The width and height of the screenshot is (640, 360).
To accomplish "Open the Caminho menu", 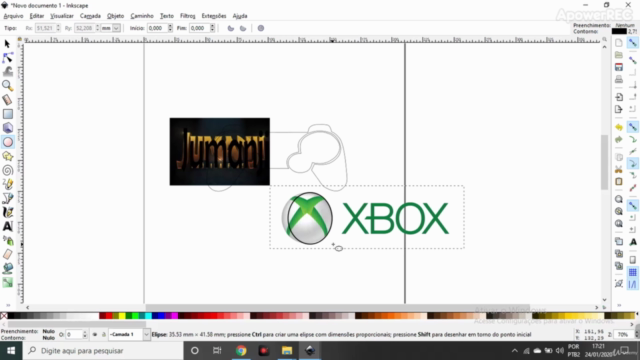I will pyautogui.click(x=142, y=16).
